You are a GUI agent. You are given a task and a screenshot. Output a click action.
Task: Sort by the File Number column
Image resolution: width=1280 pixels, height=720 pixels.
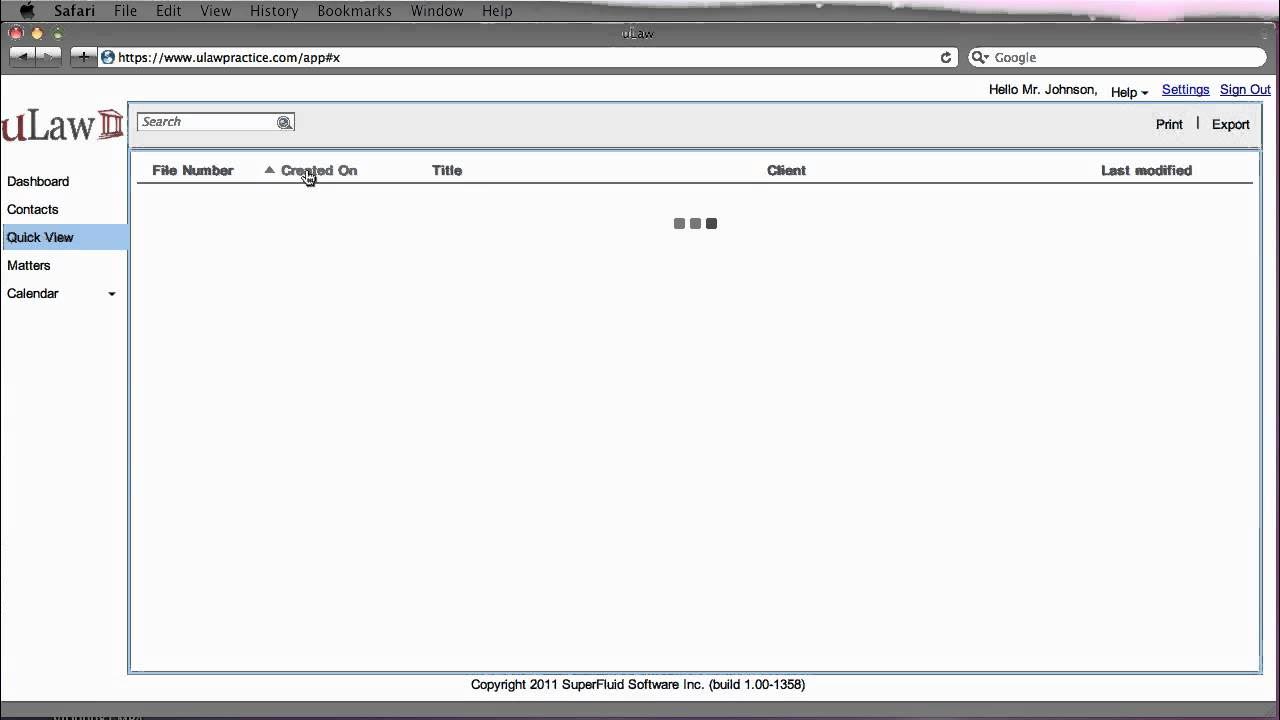(193, 170)
